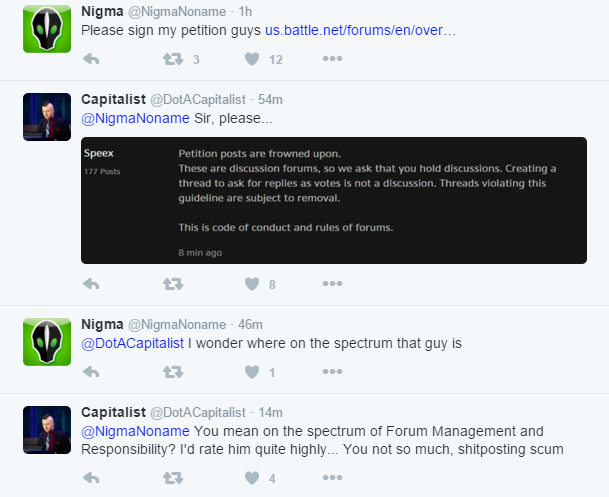This screenshot has width=609, height=497.
Task: Like Capitalist's tweet with 8 likes
Action: point(253,284)
